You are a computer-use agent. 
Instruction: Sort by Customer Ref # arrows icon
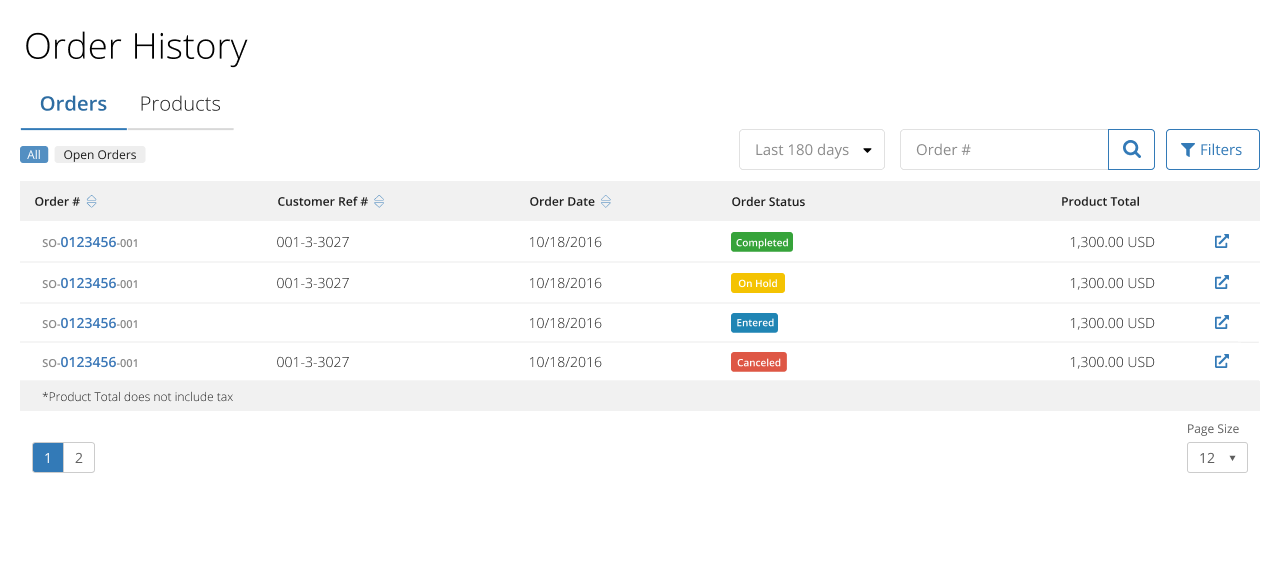379,201
